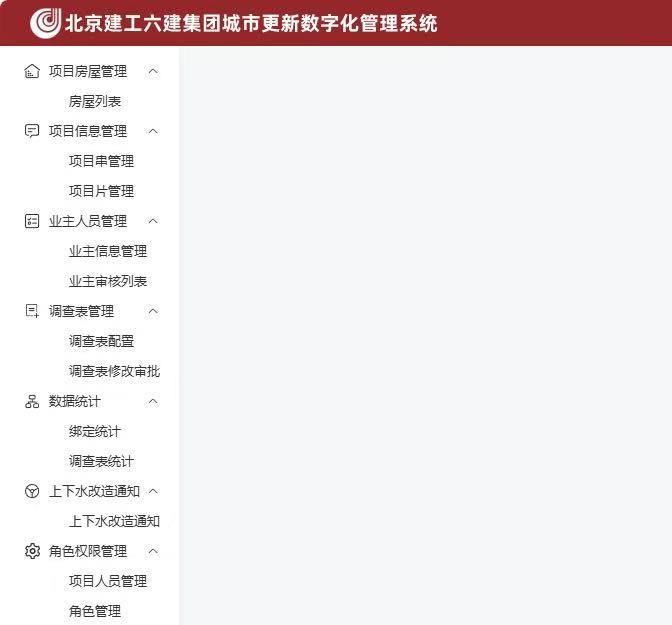This screenshot has height=625, width=672.
Task: Open the 调查表配置 menu item
Action: [101, 341]
